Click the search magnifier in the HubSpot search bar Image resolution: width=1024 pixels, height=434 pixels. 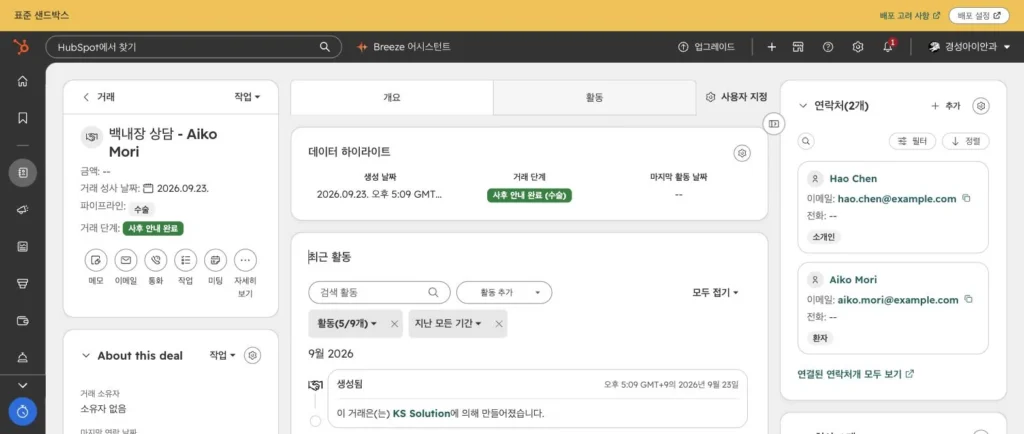(x=325, y=47)
